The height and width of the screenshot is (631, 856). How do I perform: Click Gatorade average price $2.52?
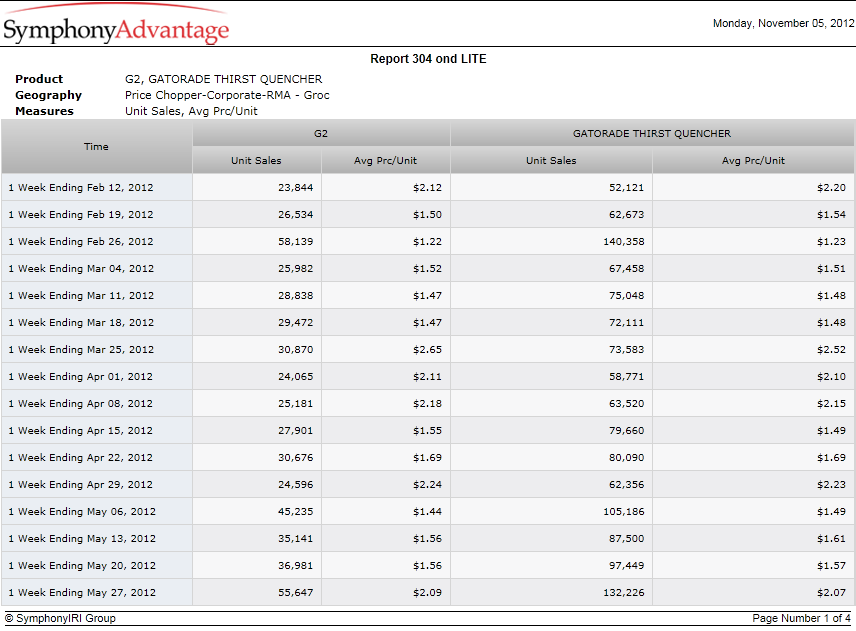point(831,350)
